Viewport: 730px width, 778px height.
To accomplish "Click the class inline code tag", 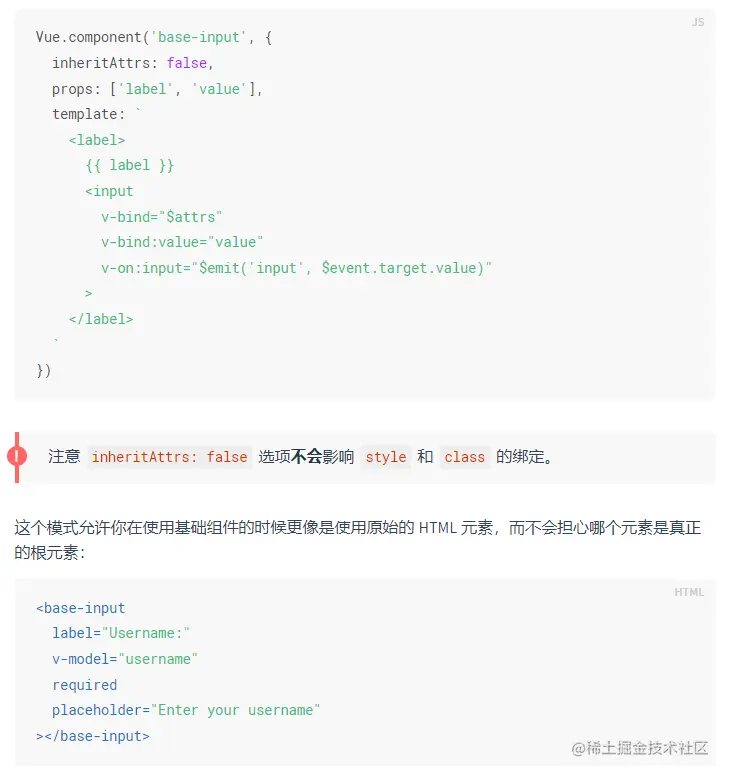I will tap(464, 457).
